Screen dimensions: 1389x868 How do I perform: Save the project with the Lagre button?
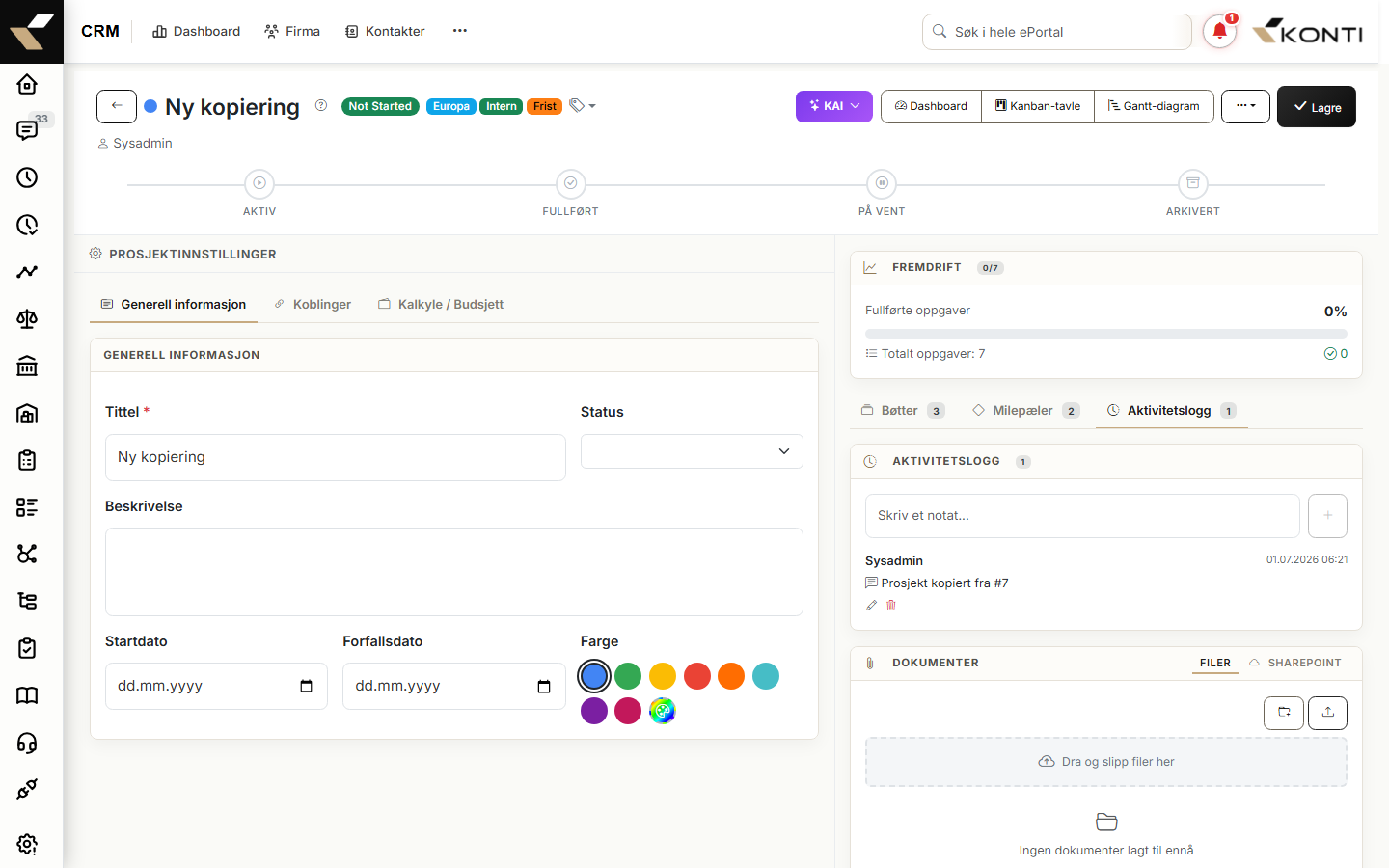1317,107
